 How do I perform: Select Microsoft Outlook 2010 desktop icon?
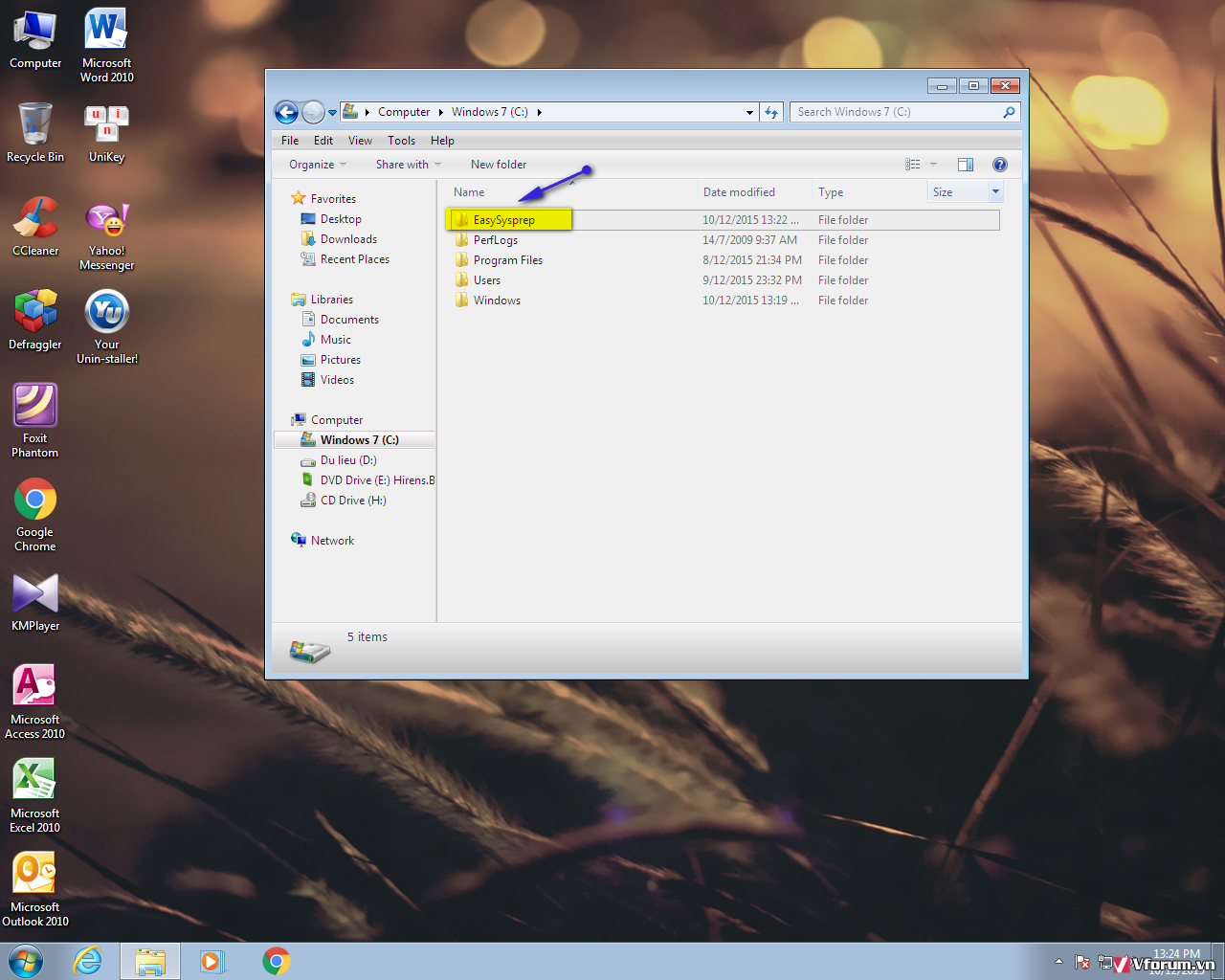(x=35, y=889)
